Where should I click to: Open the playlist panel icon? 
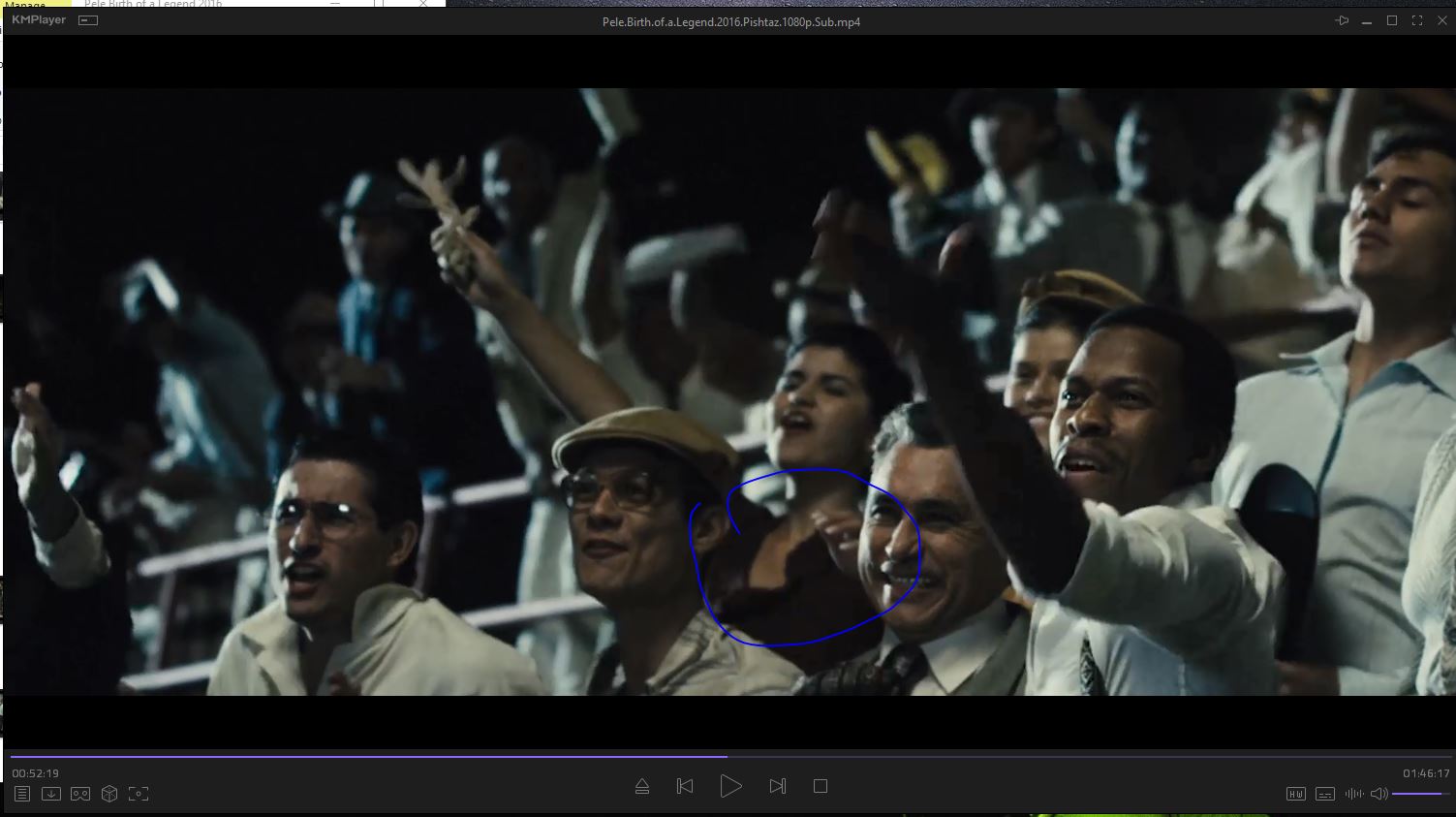[x=22, y=794]
